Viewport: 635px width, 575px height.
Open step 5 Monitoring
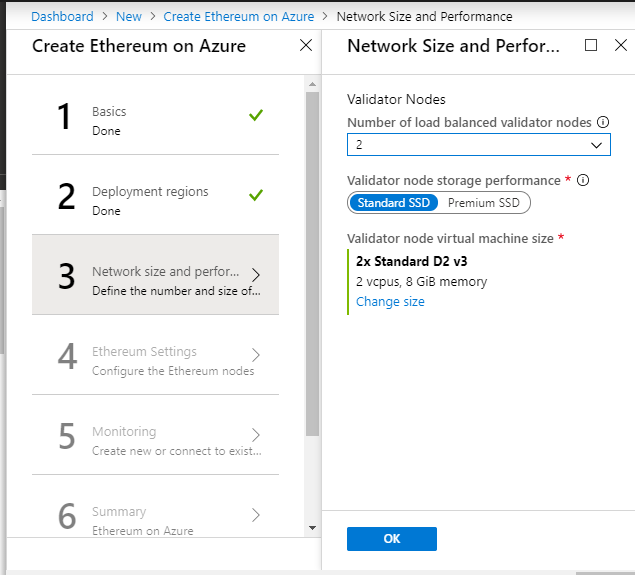coord(156,434)
